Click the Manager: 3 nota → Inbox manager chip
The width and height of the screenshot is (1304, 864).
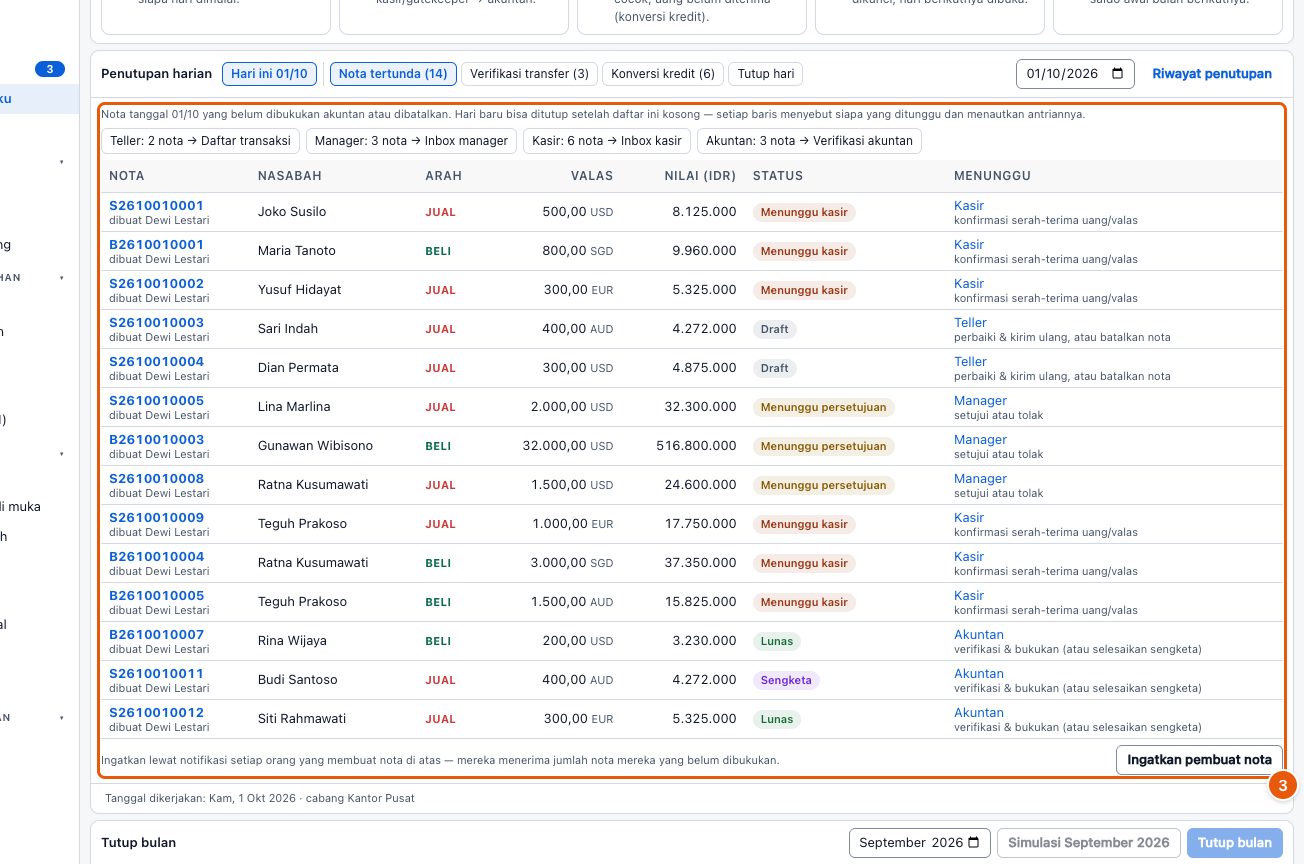[x=411, y=141]
